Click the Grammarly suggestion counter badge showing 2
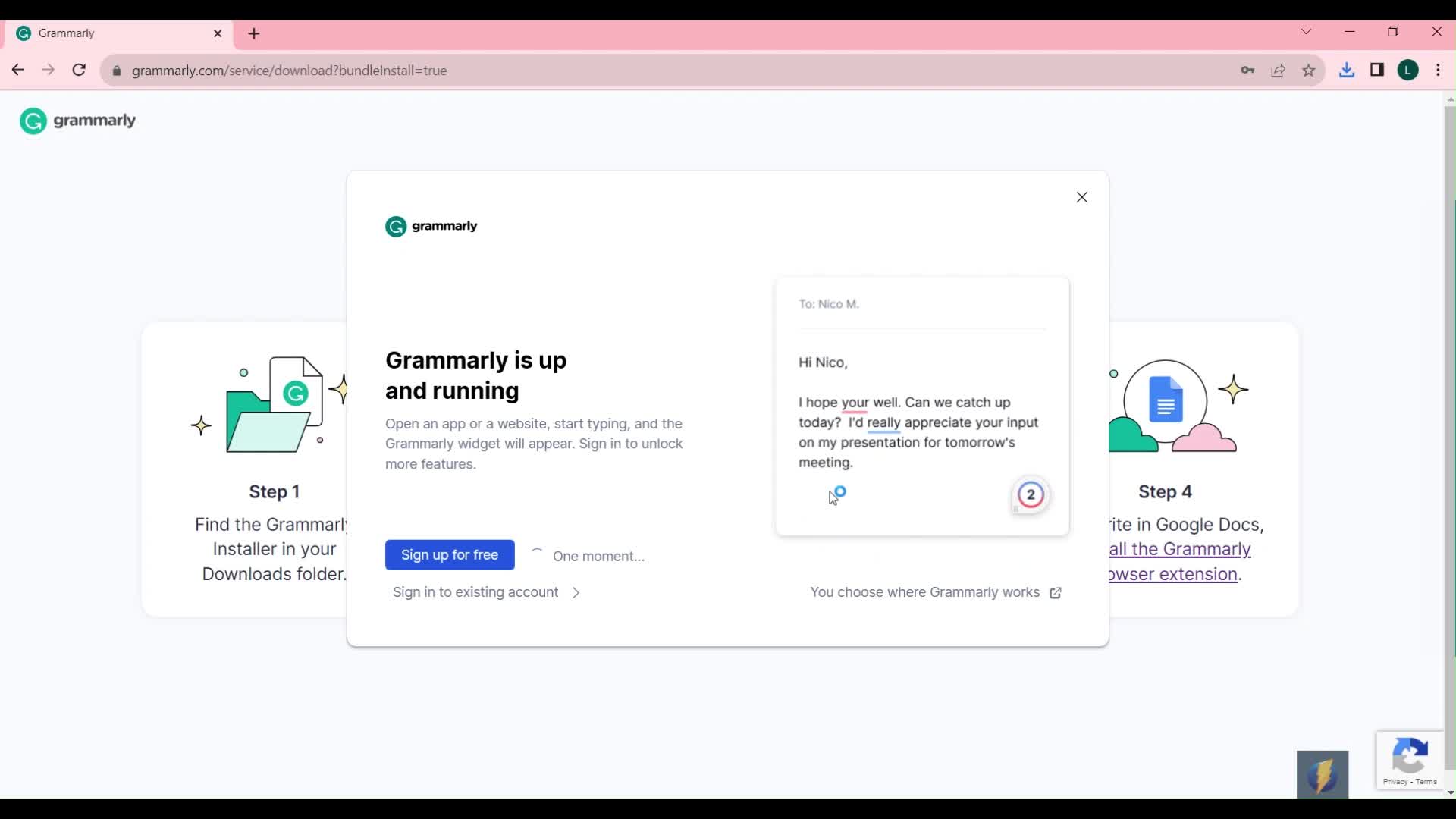Image resolution: width=1456 pixels, height=819 pixels. [x=1031, y=495]
